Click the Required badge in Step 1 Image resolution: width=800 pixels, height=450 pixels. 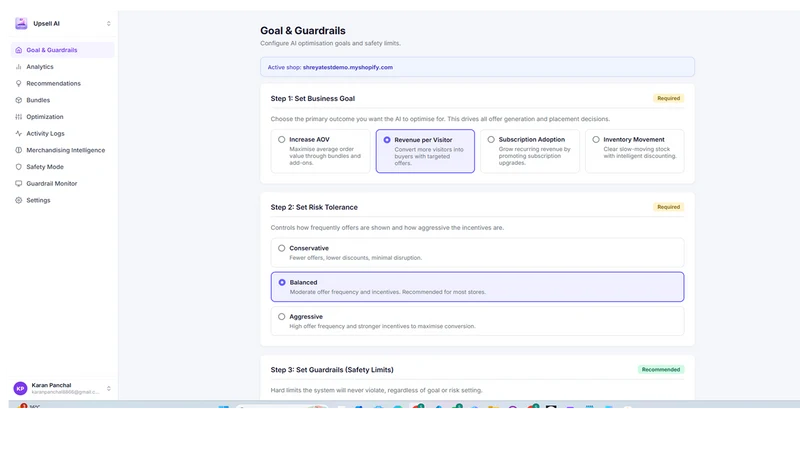[668, 98]
